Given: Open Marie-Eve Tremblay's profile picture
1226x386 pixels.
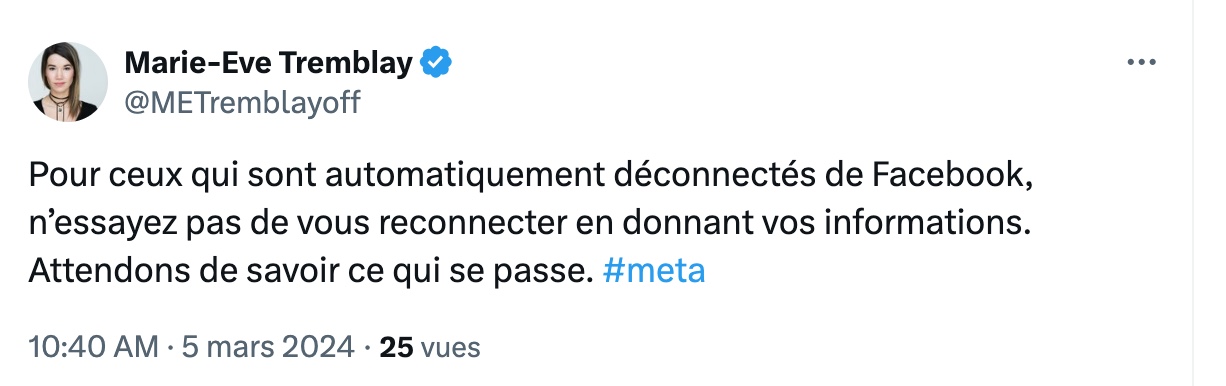Looking at the screenshot, I should [x=68, y=82].
